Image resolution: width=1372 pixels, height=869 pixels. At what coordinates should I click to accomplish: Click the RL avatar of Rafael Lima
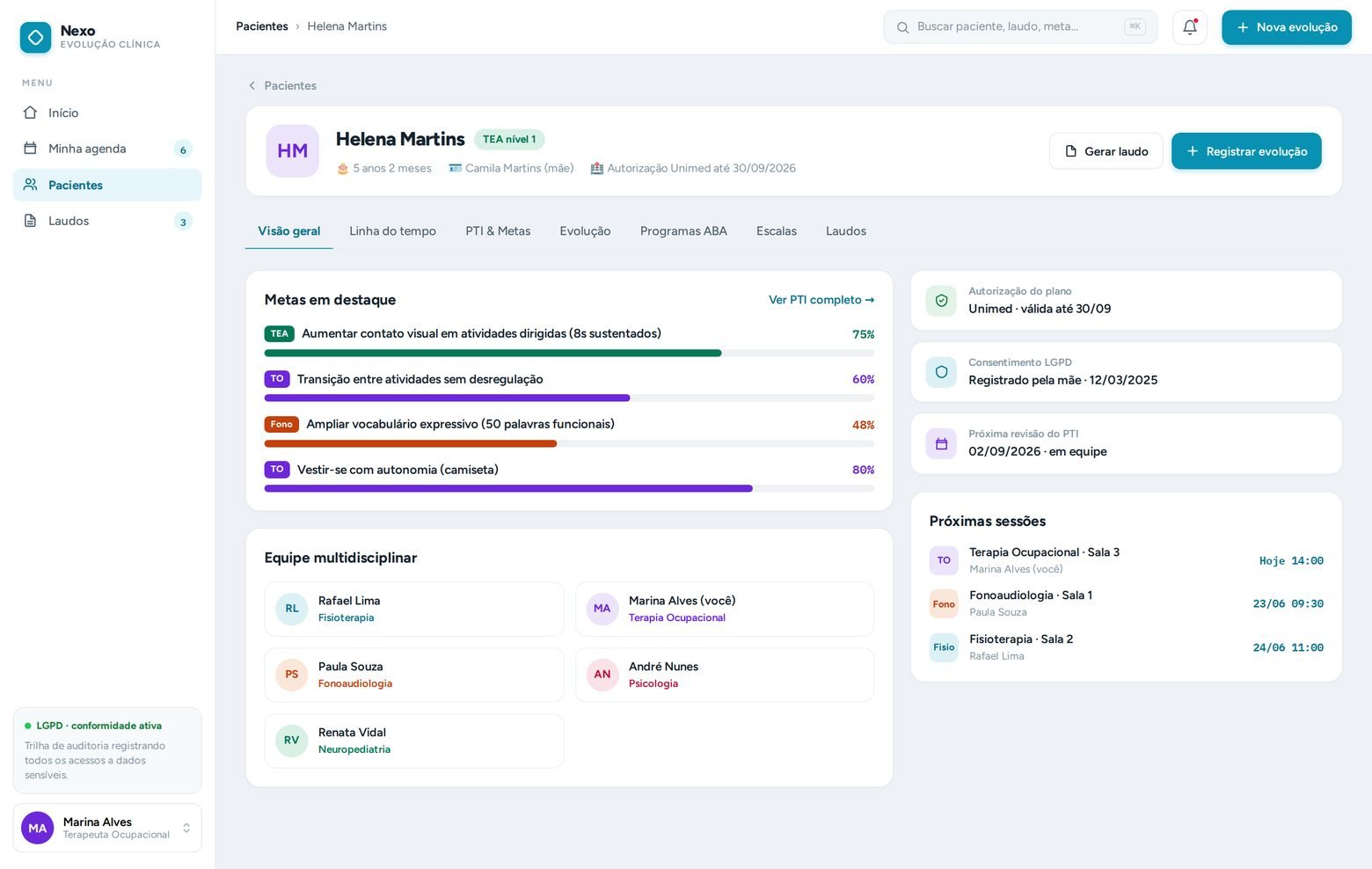coord(292,609)
